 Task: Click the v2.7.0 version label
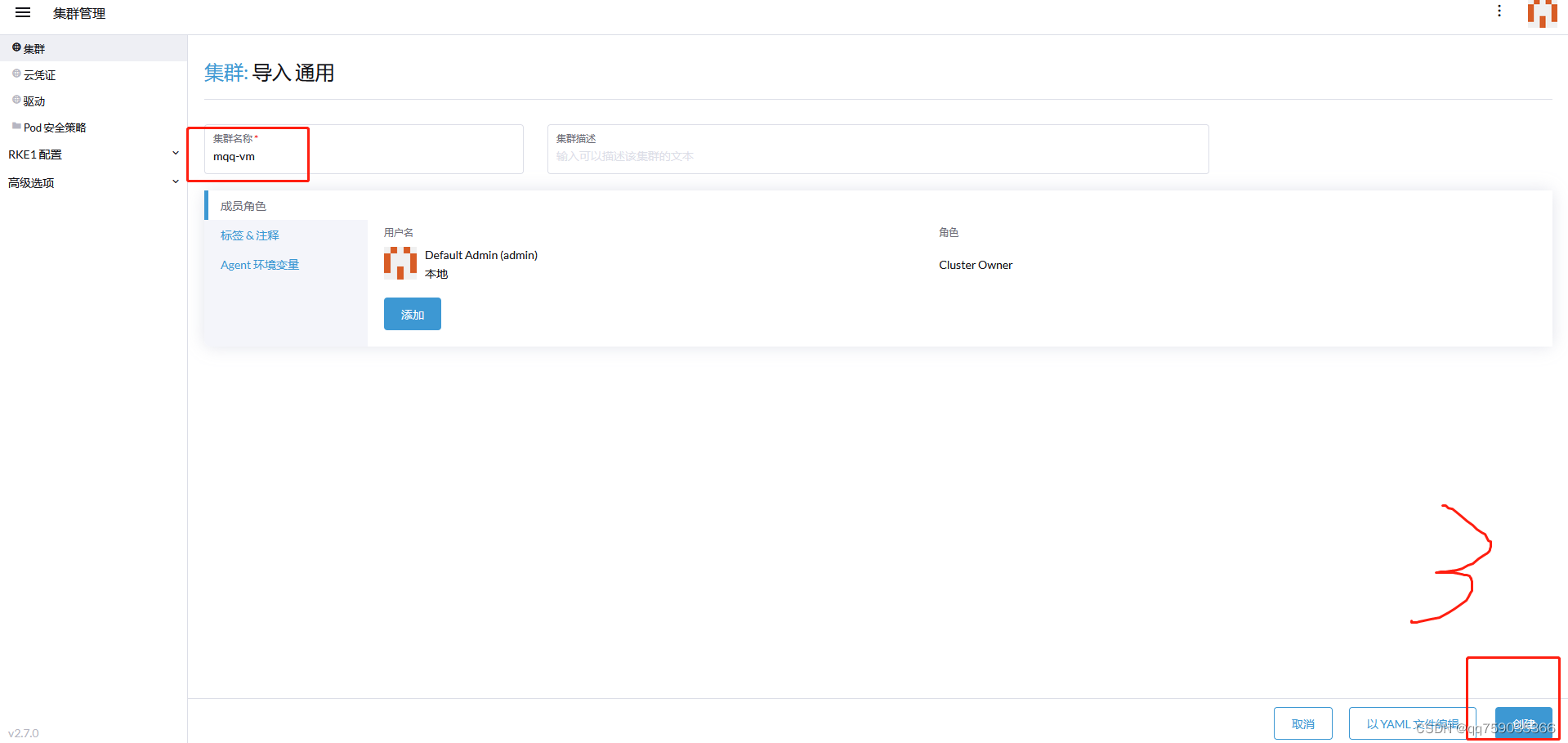(24, 733)
